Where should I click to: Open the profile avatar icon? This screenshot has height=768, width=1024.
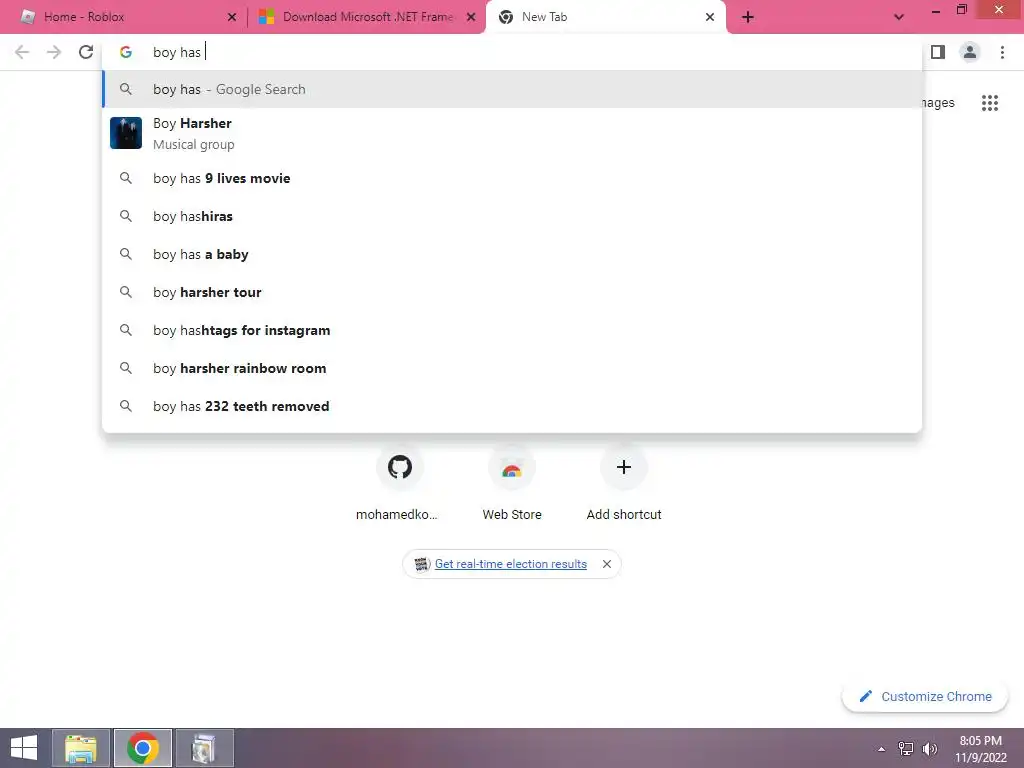(970, 52)
